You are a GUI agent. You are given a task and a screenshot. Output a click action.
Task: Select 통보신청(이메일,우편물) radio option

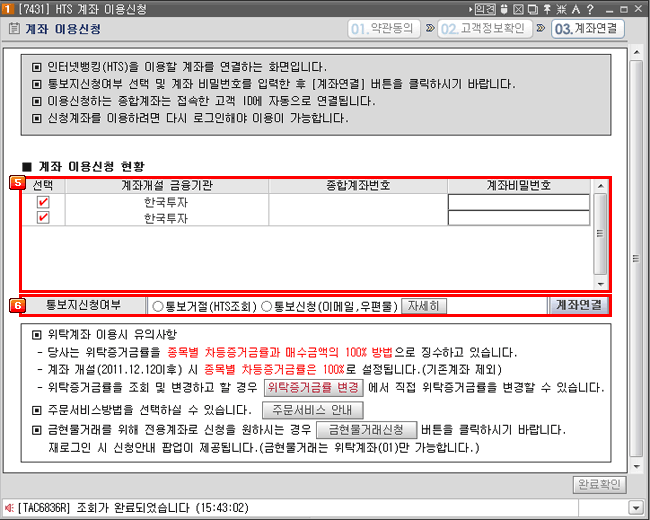pos(267,306)
